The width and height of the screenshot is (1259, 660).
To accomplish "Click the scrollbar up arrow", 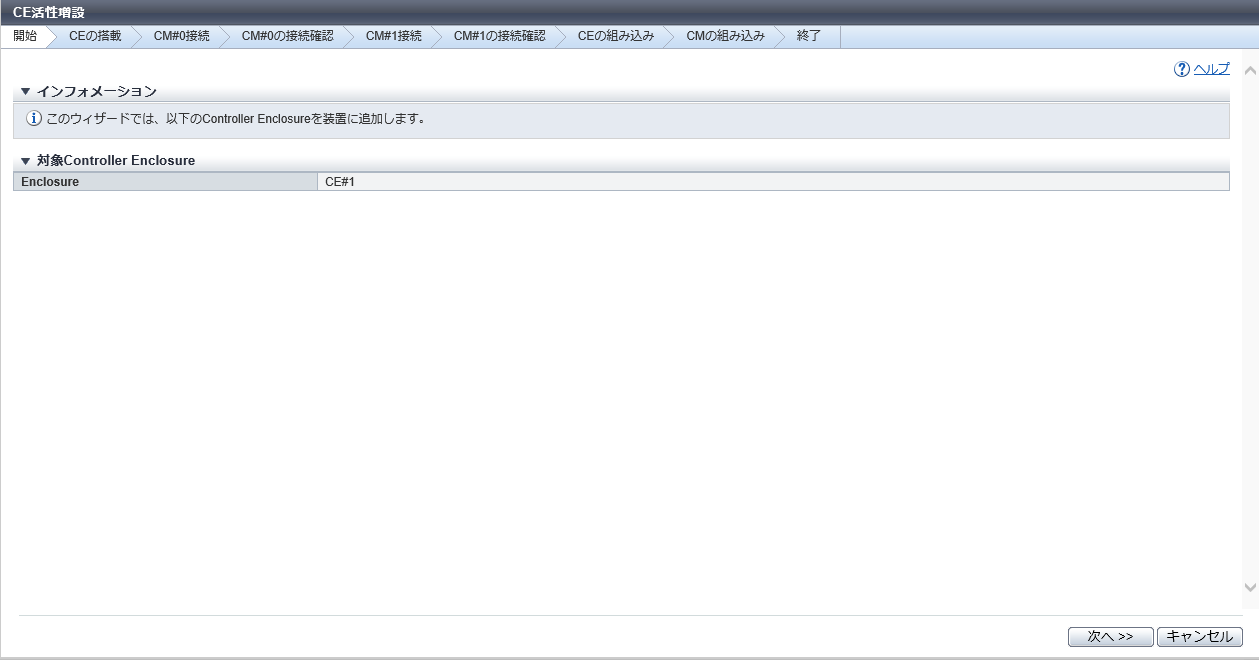I will click(x=1249, y=71).
